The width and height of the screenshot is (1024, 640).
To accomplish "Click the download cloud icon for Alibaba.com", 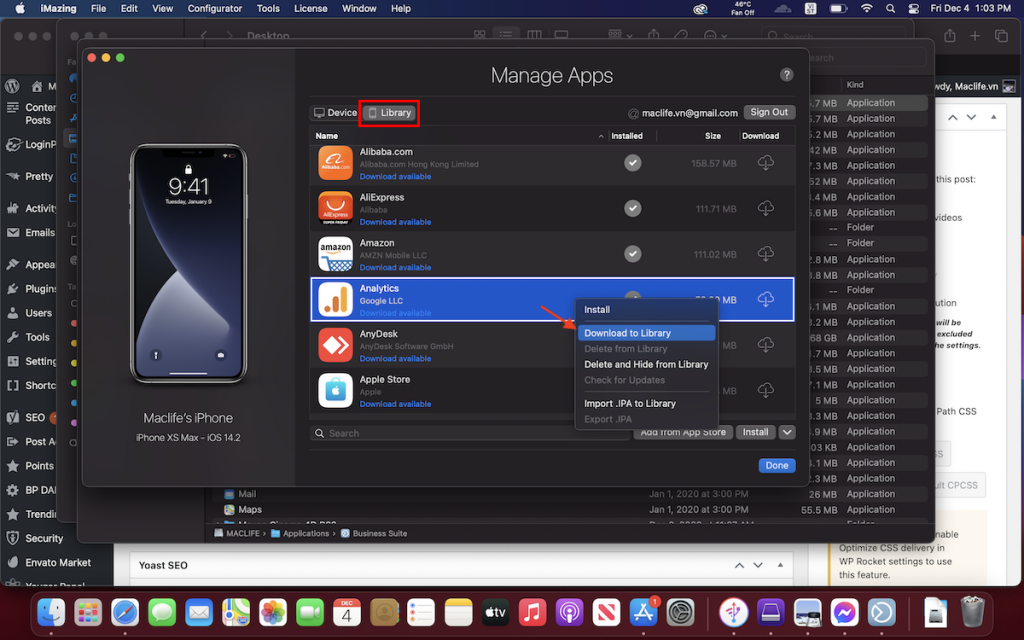I will pos(765,162).
